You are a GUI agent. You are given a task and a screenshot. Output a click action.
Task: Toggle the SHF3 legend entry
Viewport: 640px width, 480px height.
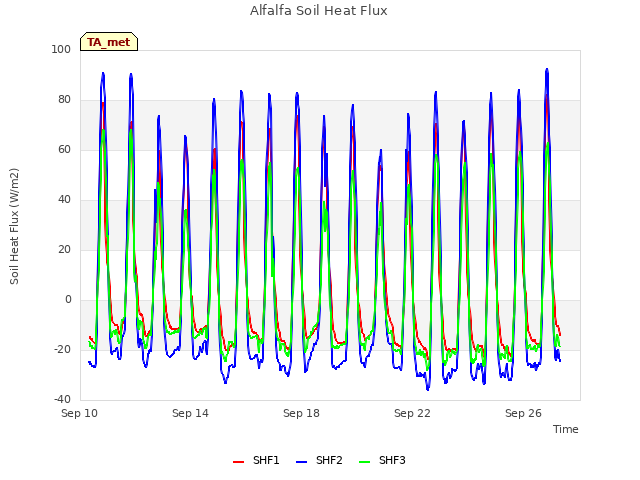(x=382, y=460)
